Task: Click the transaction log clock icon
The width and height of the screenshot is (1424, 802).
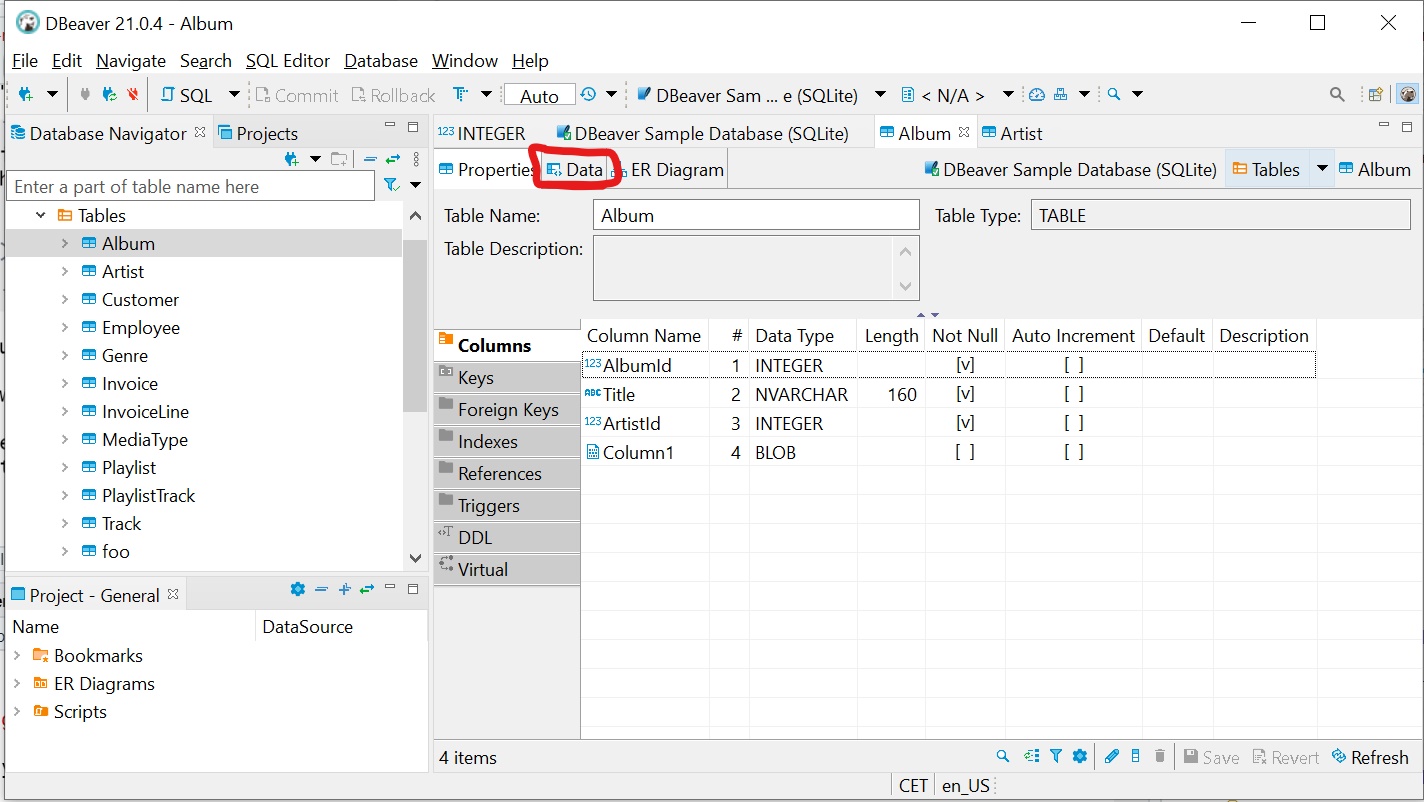Action: (x=588, y=95)
